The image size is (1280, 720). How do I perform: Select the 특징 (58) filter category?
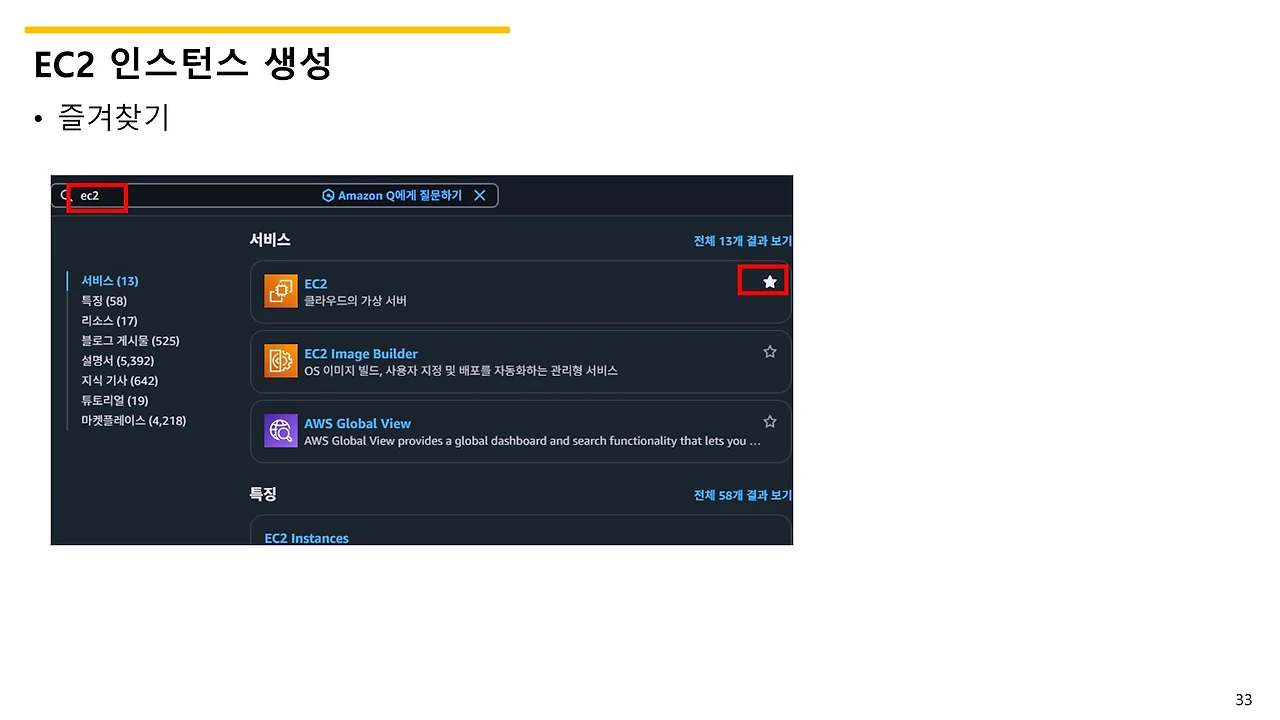102,301
